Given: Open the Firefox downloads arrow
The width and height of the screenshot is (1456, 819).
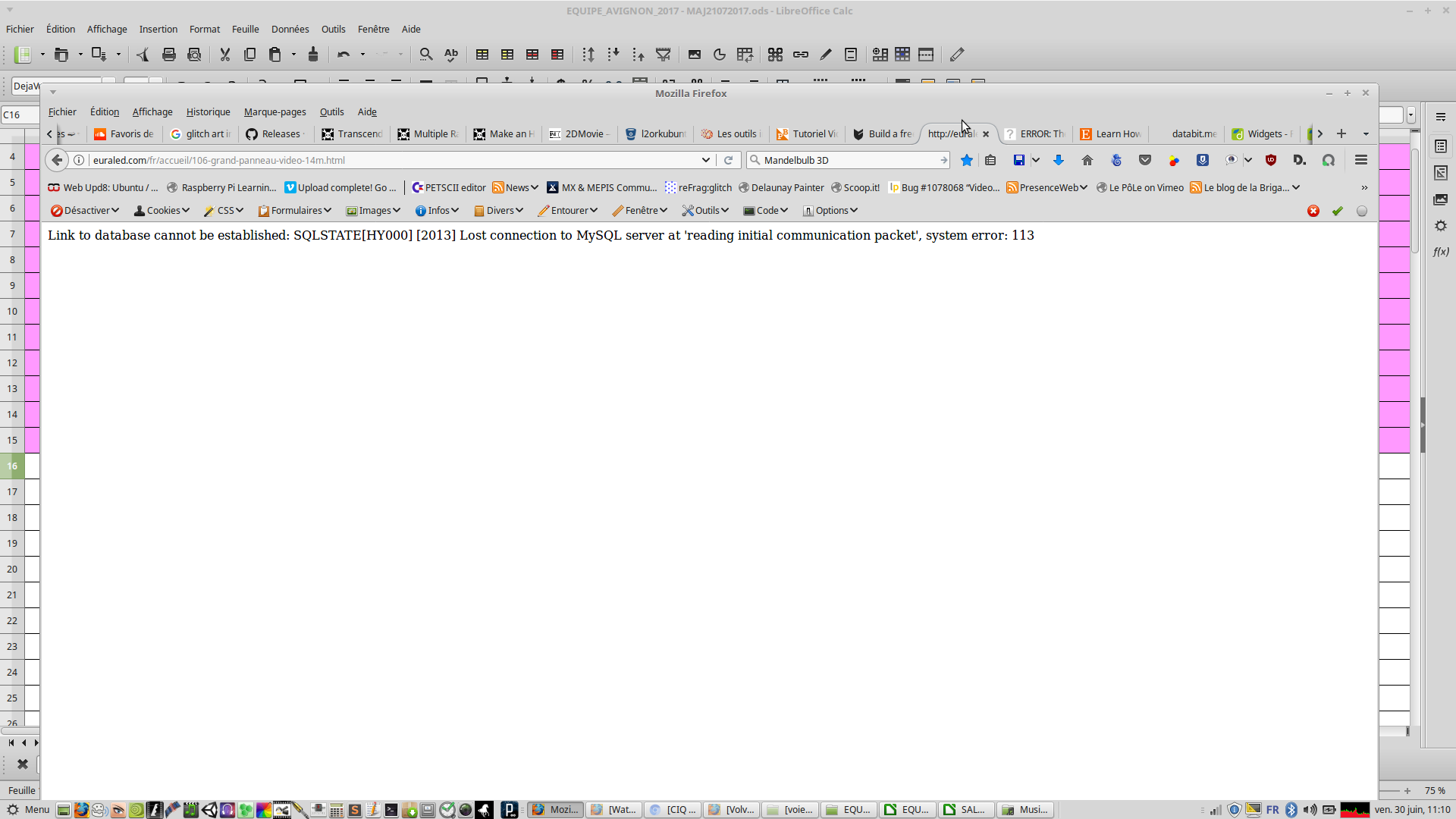Looking at the screenshot, I should click(1059, 160).
